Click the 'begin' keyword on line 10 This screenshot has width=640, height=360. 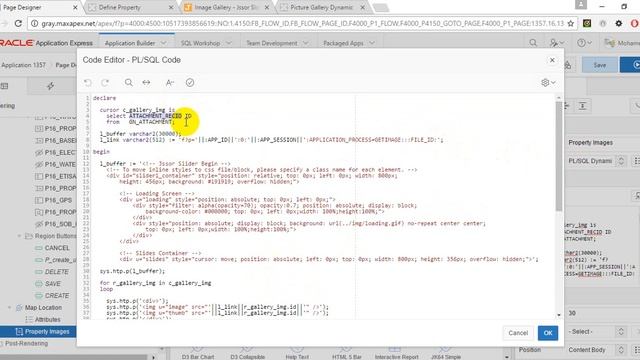click(x=101, y=152)
